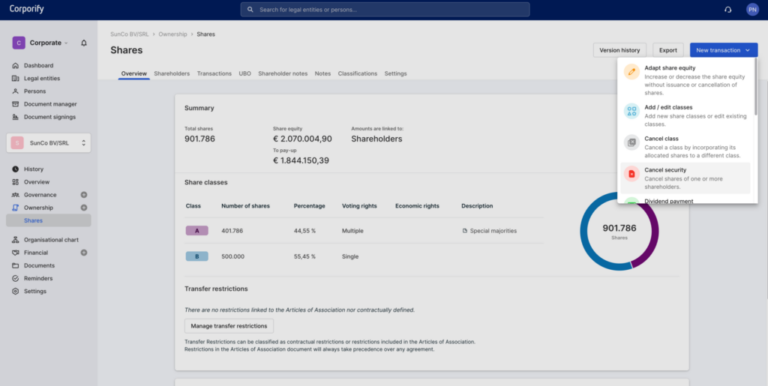768x386 pixels.
Task: Click the Add / edit classes shapes icon
Action: (632, 111)
